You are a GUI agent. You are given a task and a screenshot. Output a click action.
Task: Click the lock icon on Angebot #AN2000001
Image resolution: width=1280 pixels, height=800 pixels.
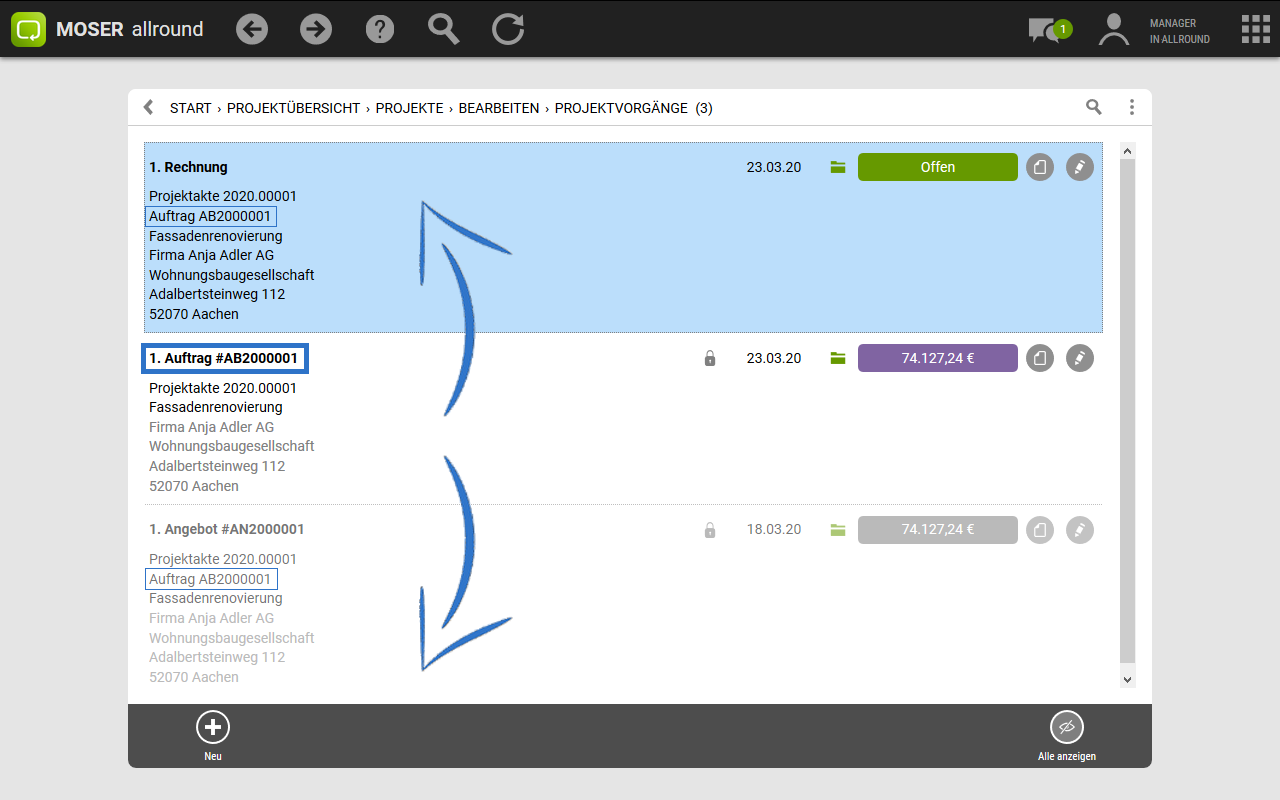[710, 530]
